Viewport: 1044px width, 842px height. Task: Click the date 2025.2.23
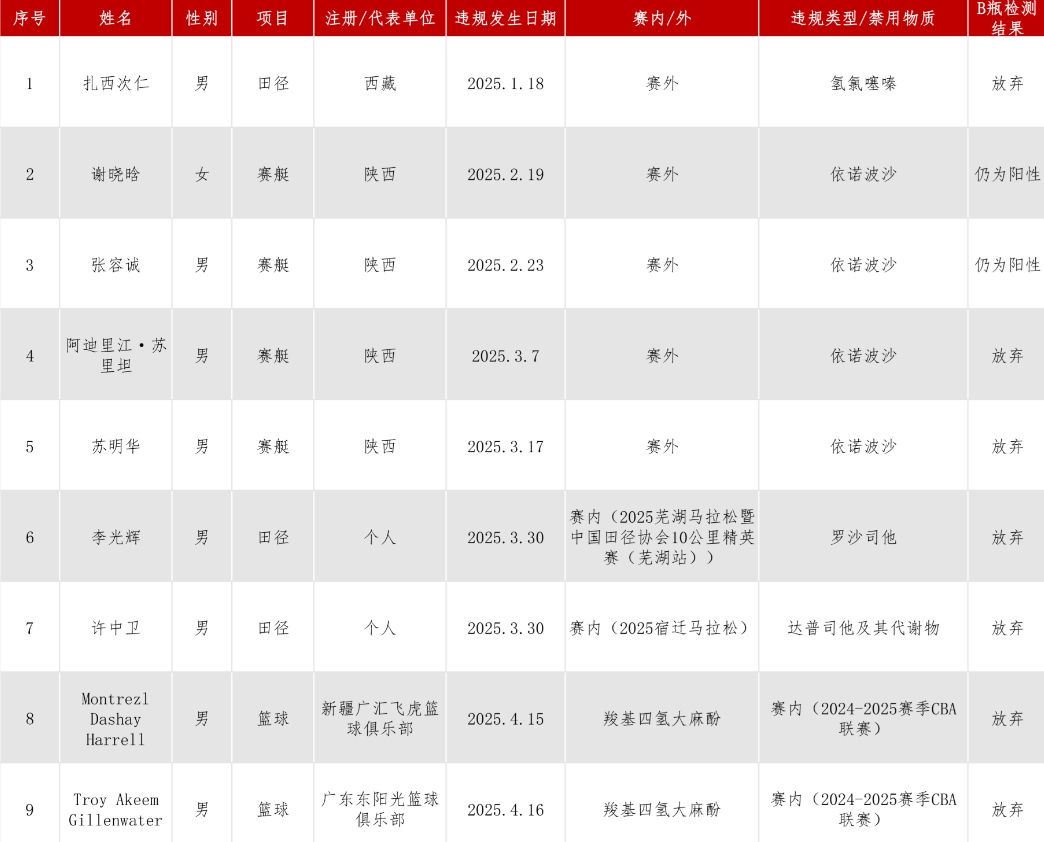(505, 265)
